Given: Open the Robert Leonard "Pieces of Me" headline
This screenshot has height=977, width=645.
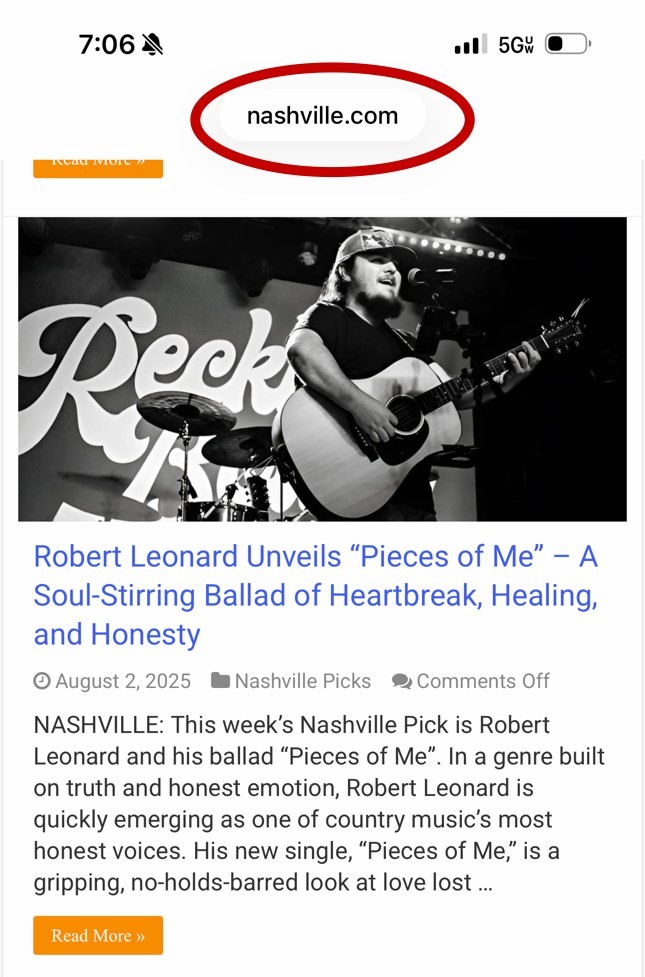Looking at the screenshot, I should point(315,595).
